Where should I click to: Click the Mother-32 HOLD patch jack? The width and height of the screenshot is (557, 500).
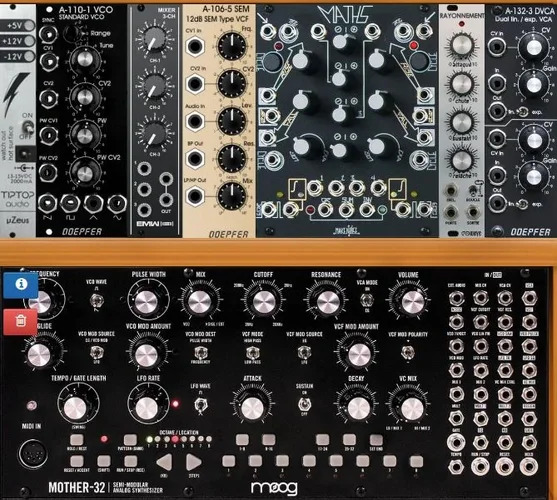(x=529, y=466)
